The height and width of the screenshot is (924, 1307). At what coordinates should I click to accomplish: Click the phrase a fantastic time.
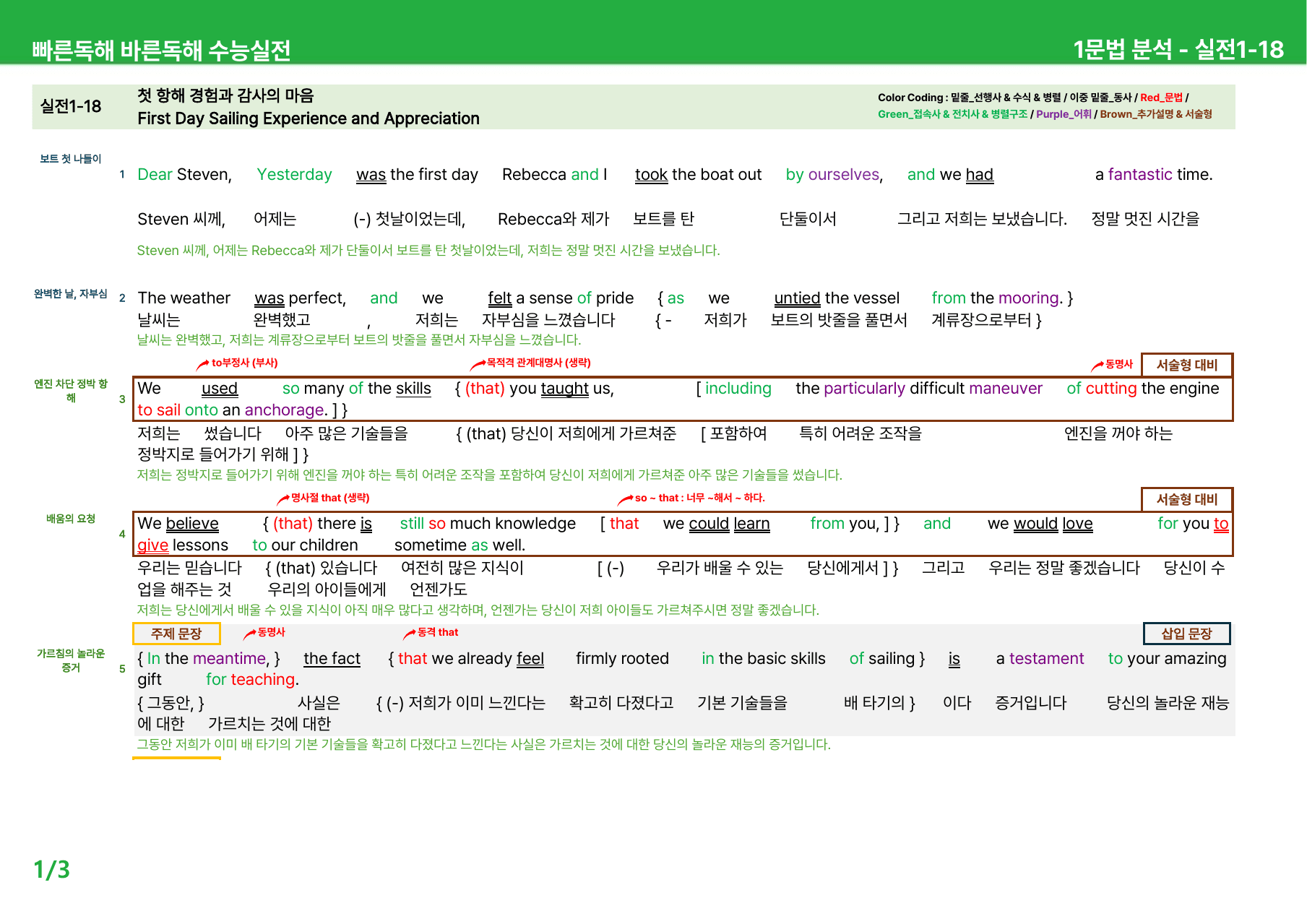1154,175
